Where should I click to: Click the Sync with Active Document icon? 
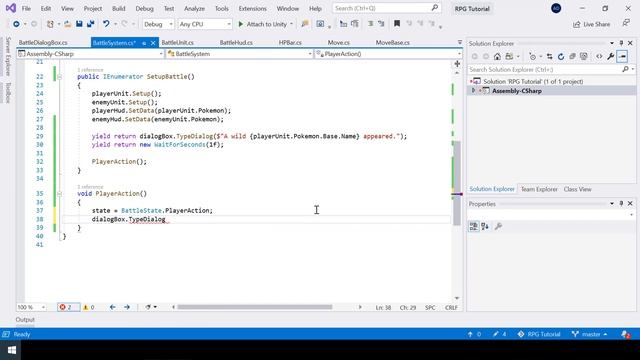tap(549, 57)
